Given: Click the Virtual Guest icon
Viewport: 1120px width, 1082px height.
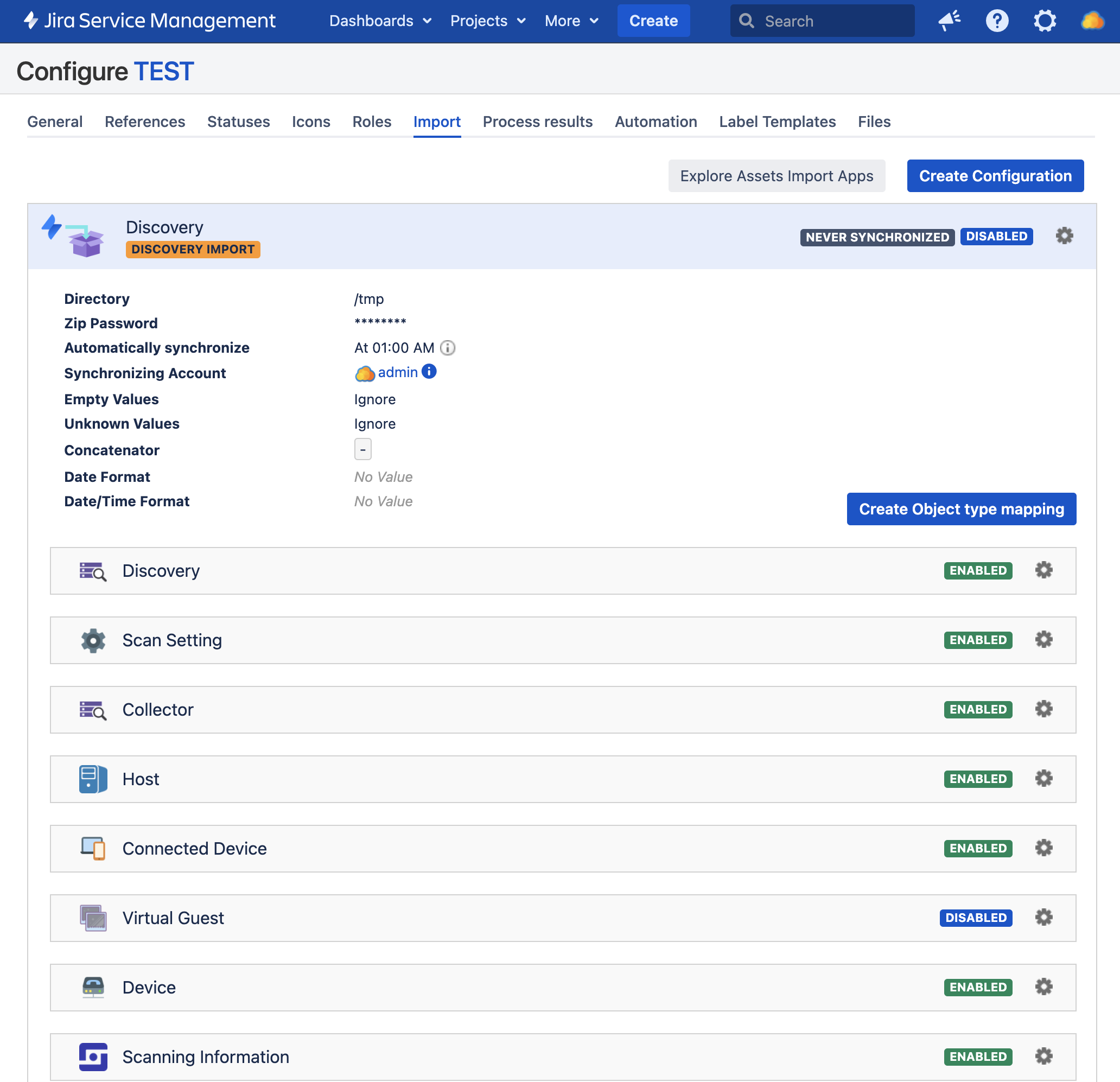Looking at the screenshot, I should tap(93, 918).
